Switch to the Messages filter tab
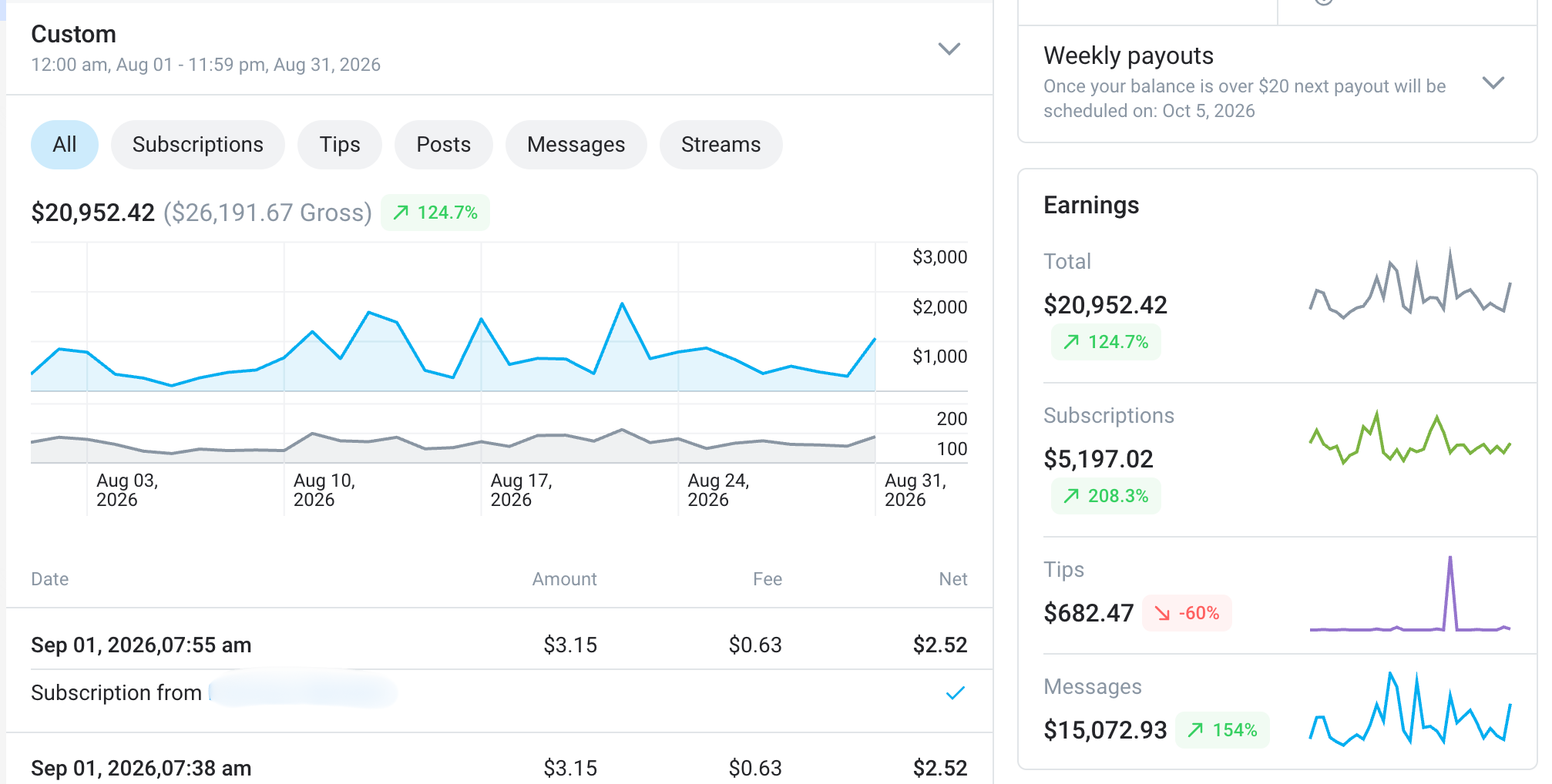 pyautogui.click(x=576, y=145)
